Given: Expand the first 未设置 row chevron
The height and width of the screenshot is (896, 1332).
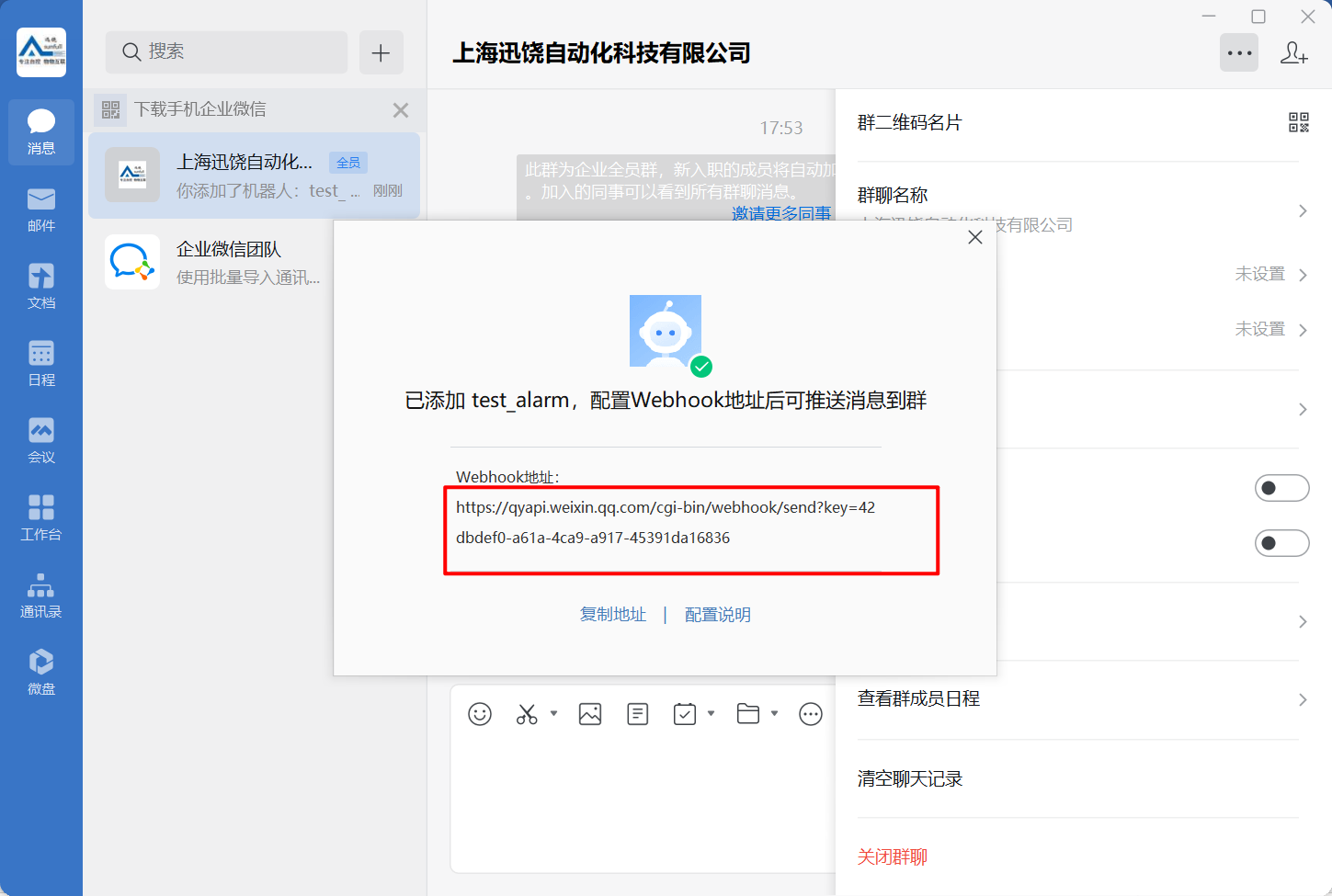Looking at the screenshot, I should coord(1303,275).
